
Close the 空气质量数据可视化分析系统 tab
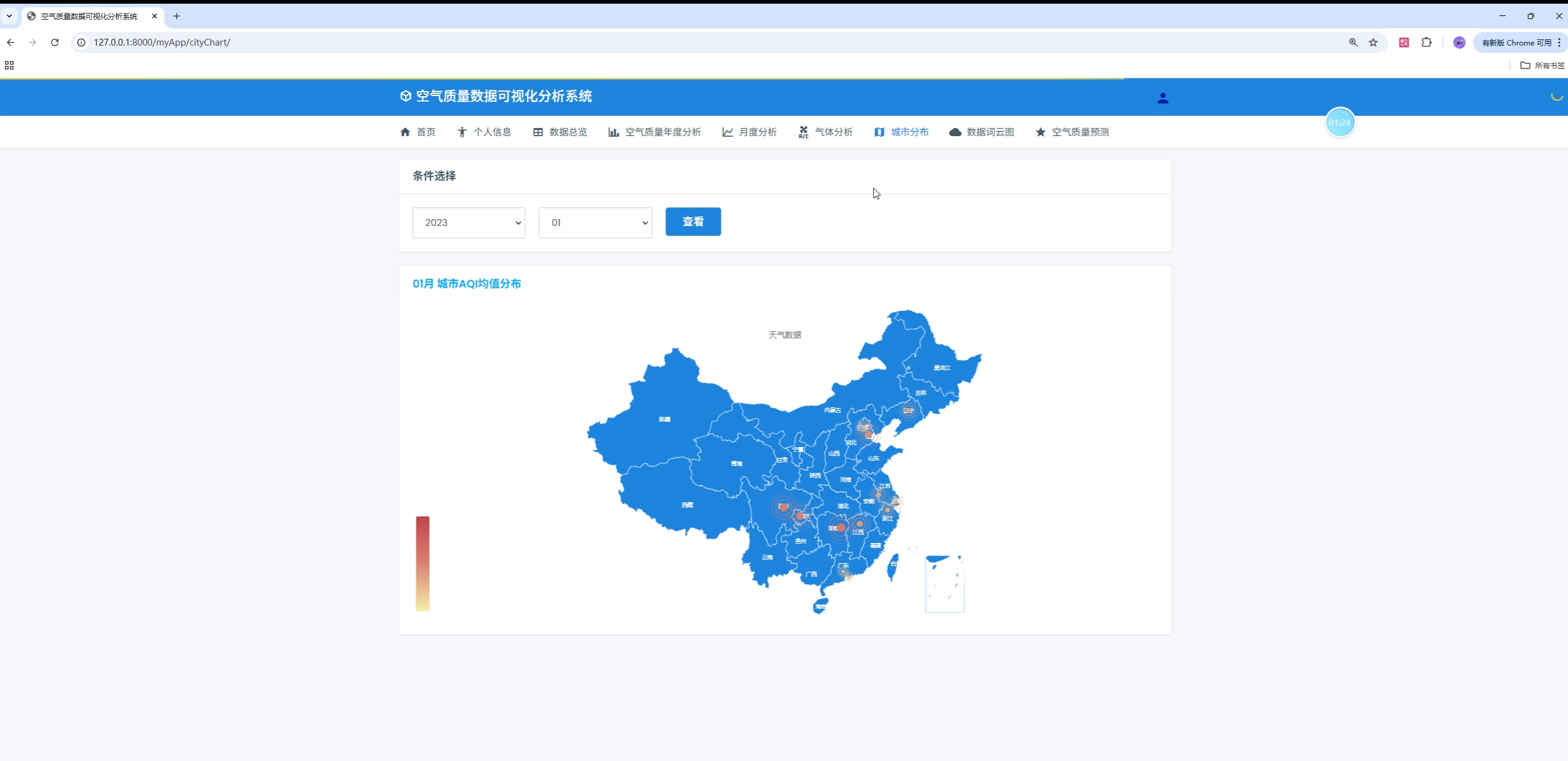pos(155,16)
